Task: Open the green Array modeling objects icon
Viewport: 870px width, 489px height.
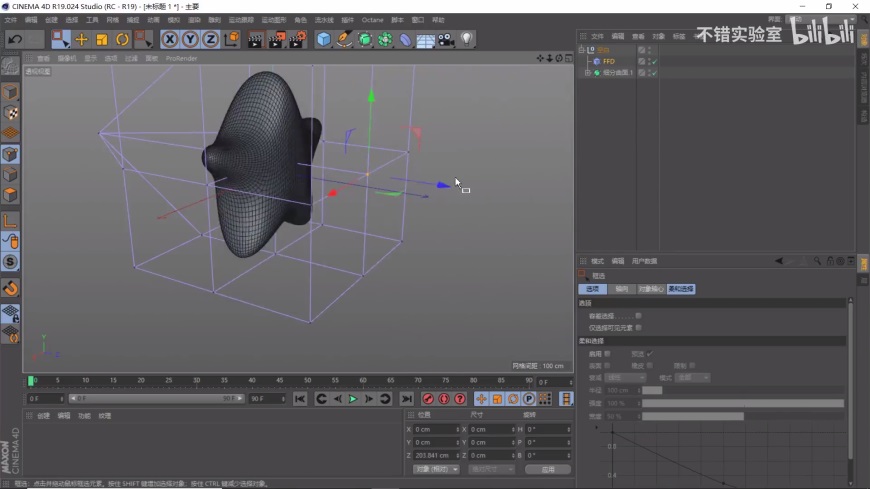Action: coord(385,39)
